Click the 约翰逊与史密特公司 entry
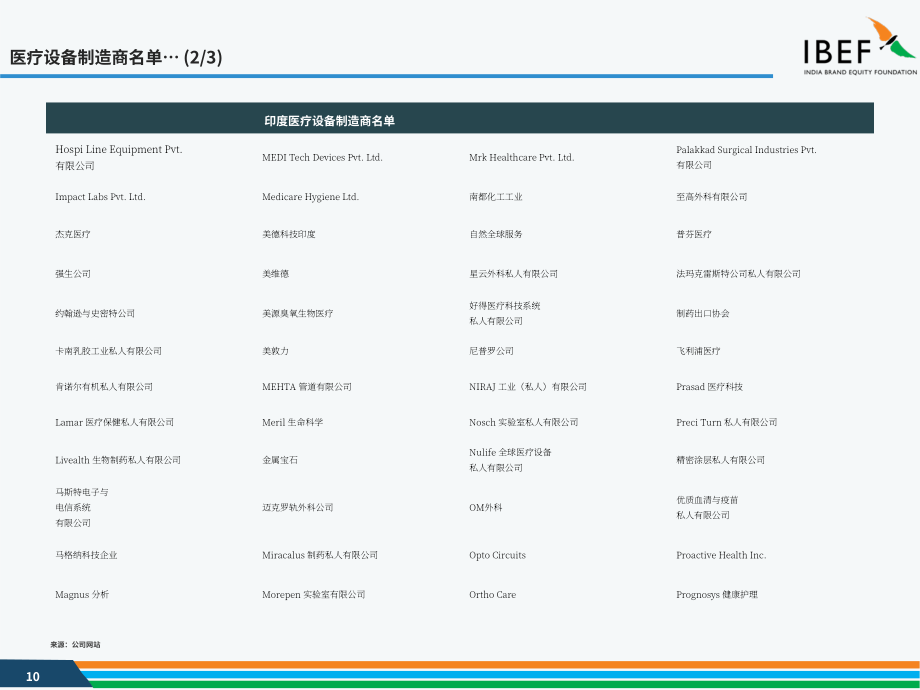 point(95,313)
